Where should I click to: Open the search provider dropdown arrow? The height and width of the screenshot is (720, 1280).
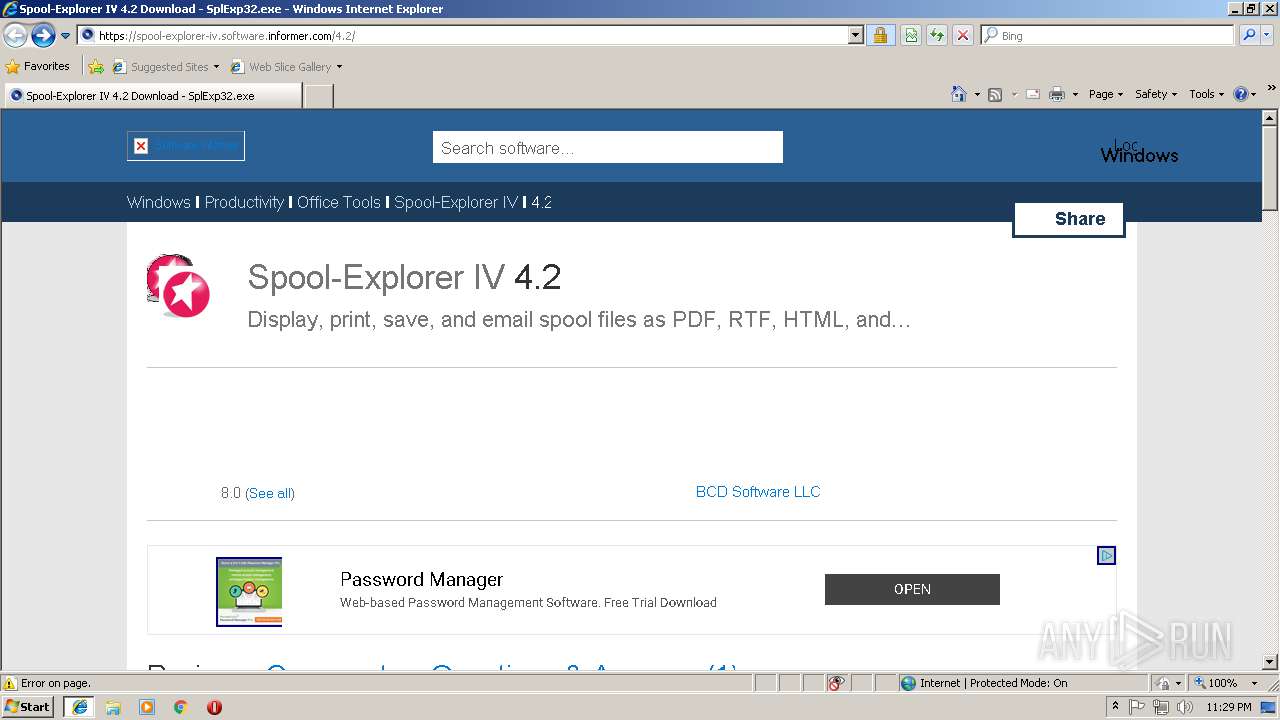[x=1268, y=35]
